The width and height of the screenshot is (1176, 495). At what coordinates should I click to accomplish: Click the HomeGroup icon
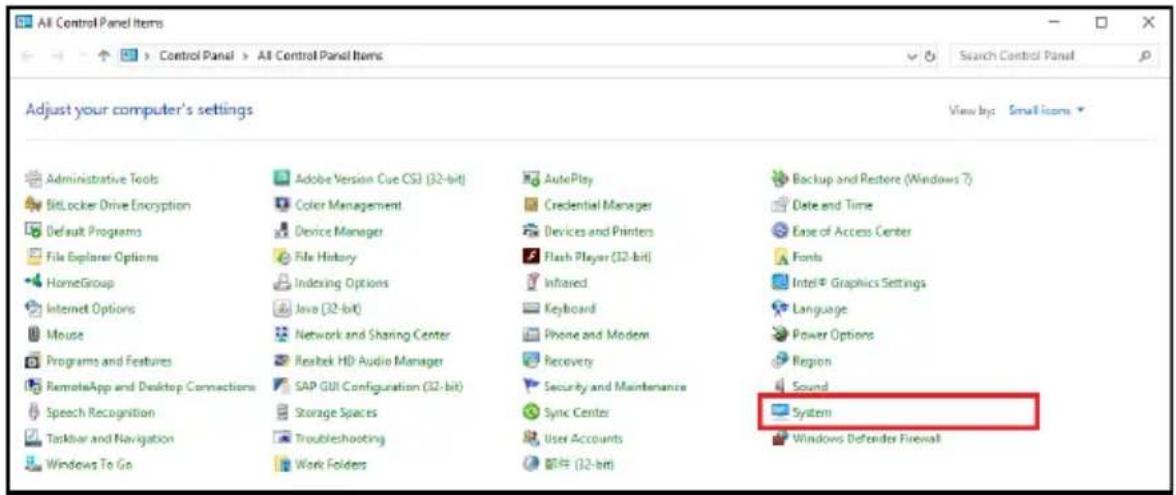(x=33, y=283)
